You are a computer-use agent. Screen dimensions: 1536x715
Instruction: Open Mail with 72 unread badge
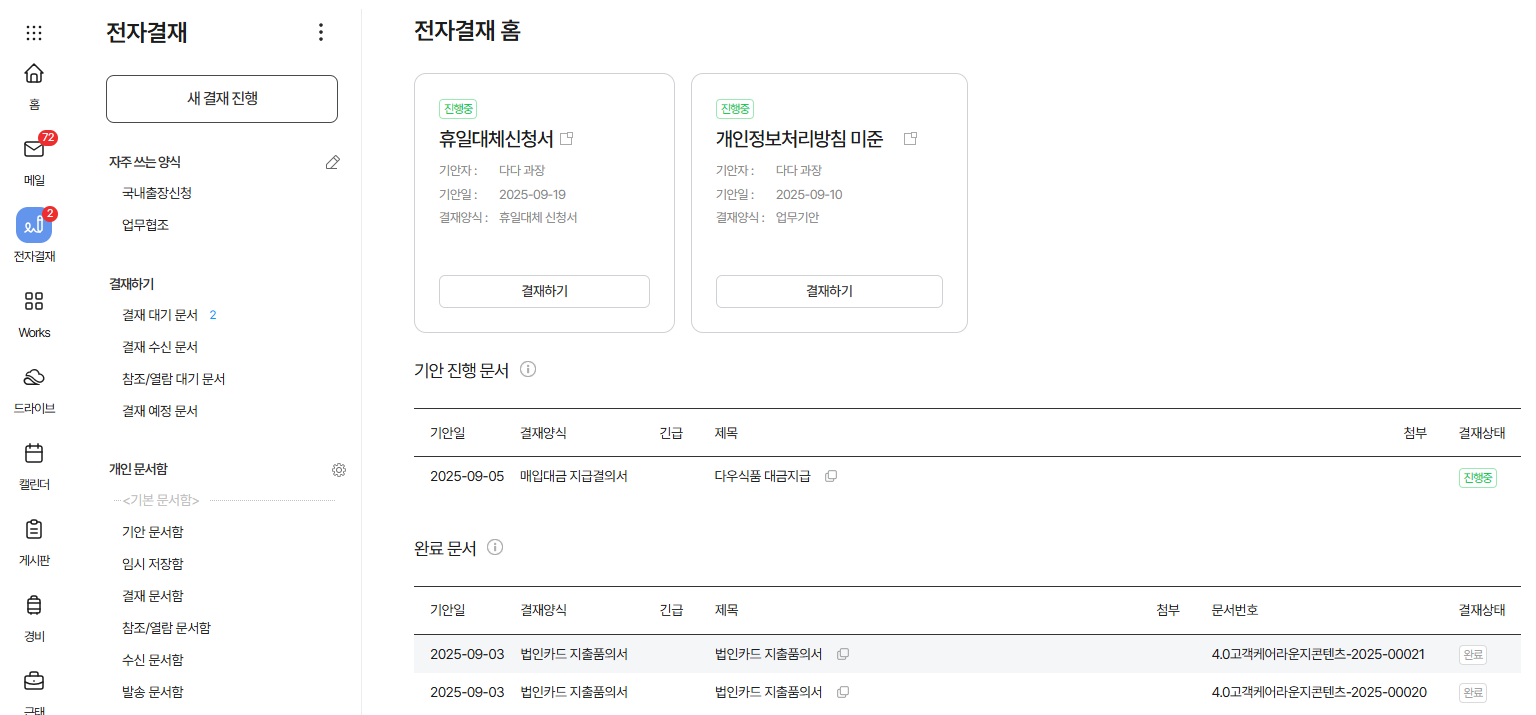(34, 150)
